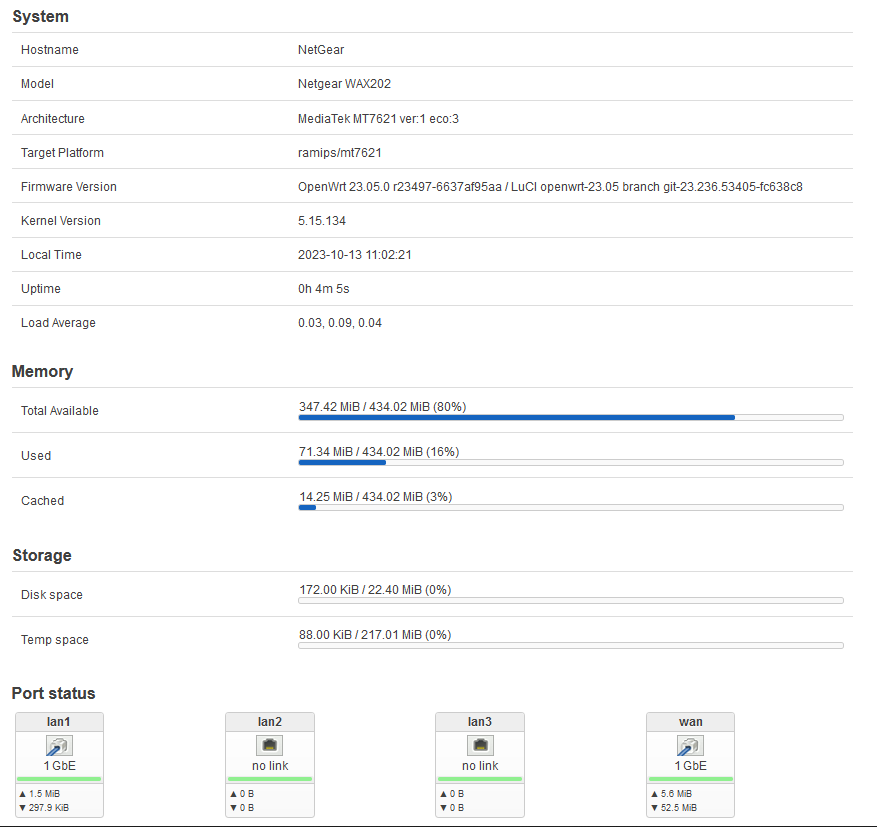Click the System section heading

(40, 17)
